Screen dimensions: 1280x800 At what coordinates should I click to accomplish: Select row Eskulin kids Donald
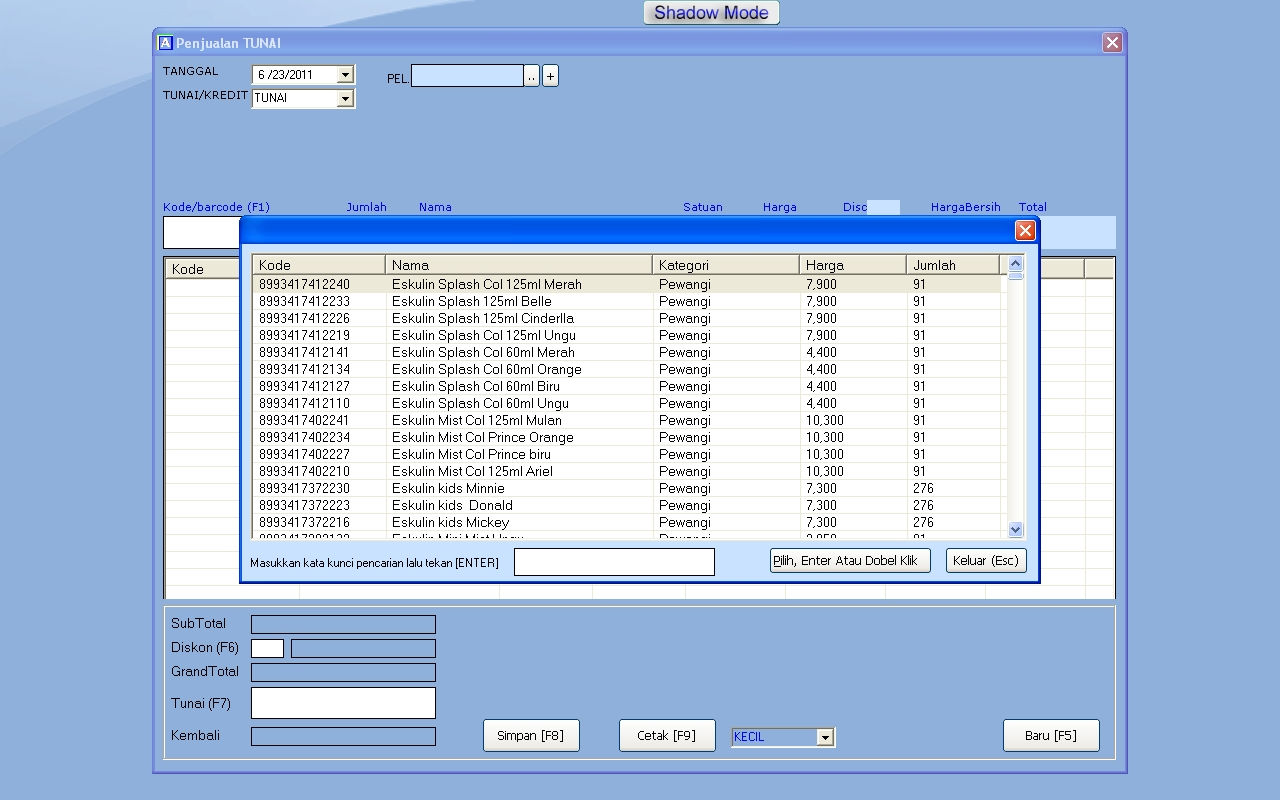click(627, 505)
